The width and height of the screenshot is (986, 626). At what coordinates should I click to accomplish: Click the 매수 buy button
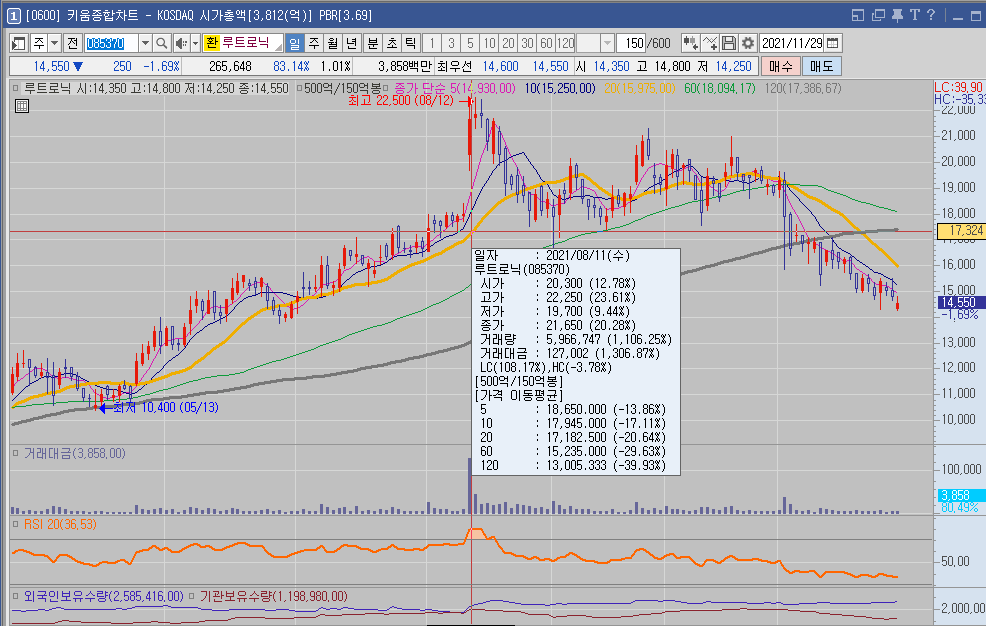tap(780, 66)
